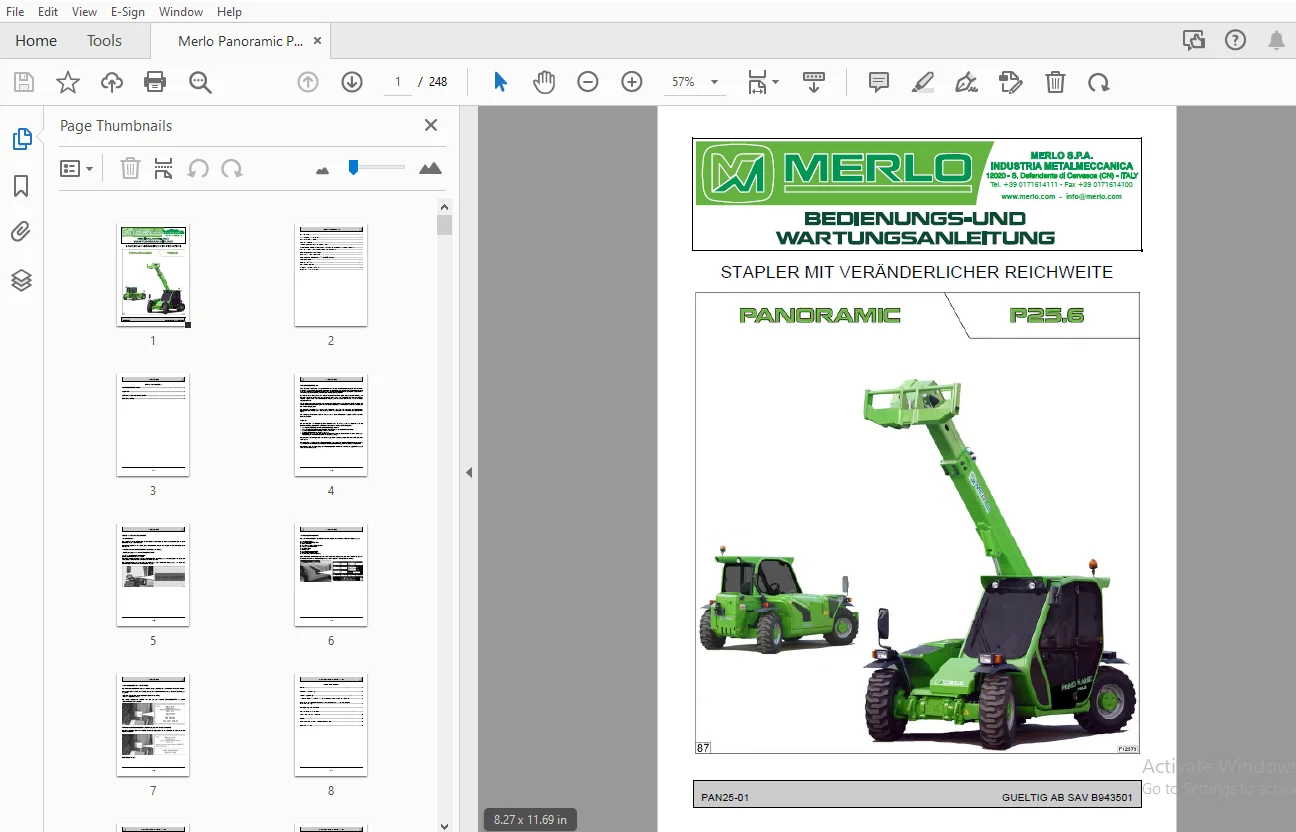Open the Edit menu

(x=48, y=12)
